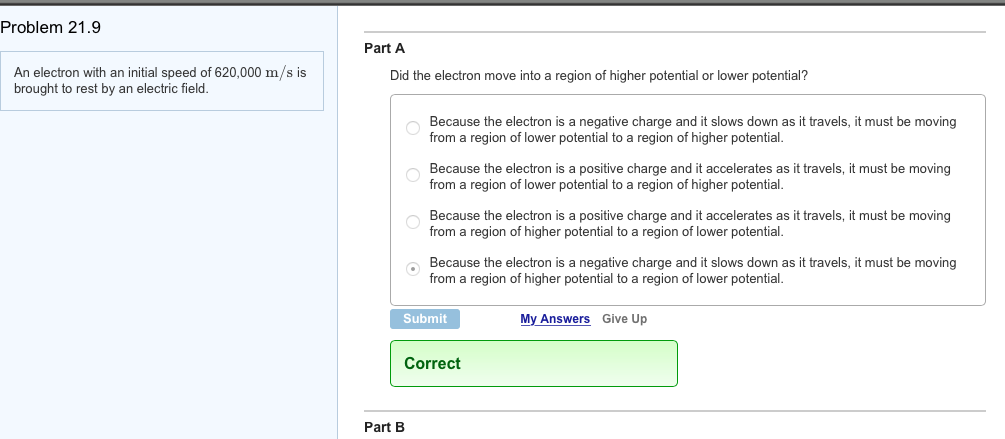Screen dimensions: 1005x439
Task: Jump to the Part B heading
Action: (385, 427)
